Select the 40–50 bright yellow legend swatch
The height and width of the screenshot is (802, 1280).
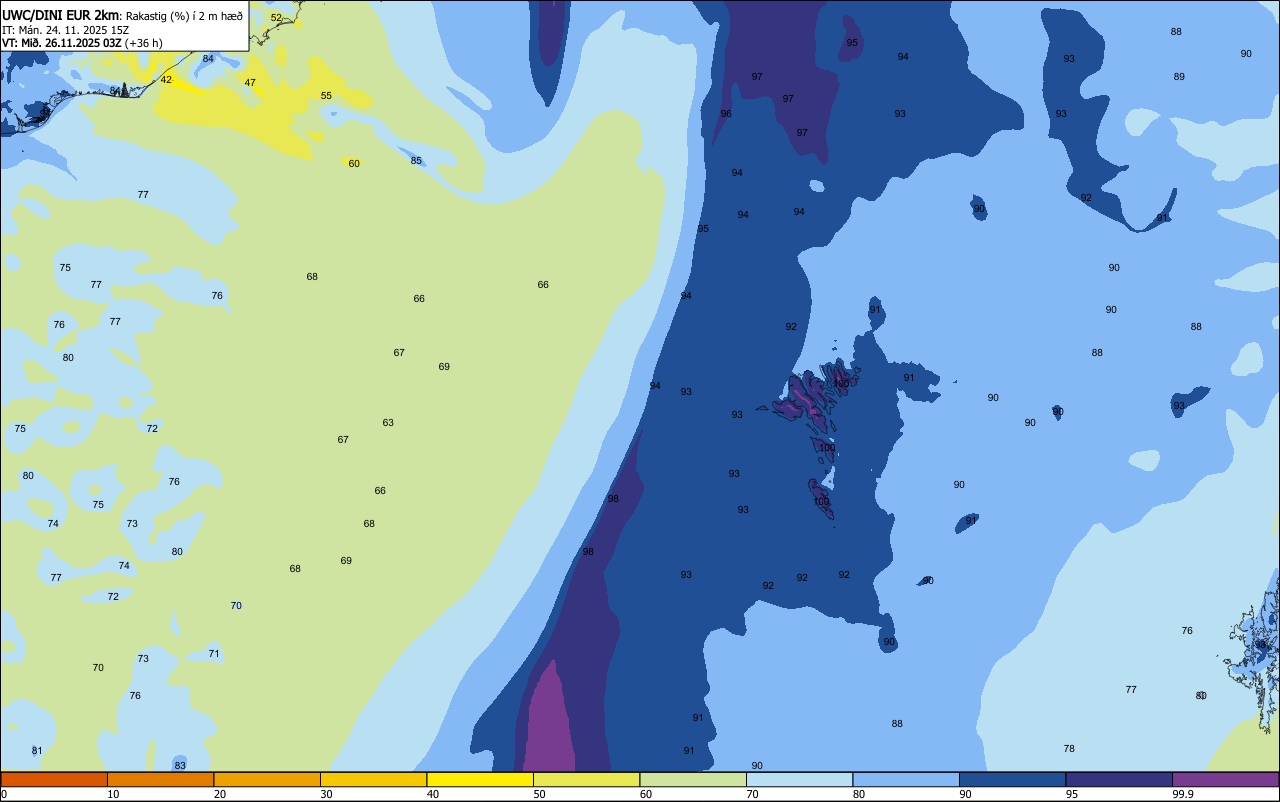point(480,779)
